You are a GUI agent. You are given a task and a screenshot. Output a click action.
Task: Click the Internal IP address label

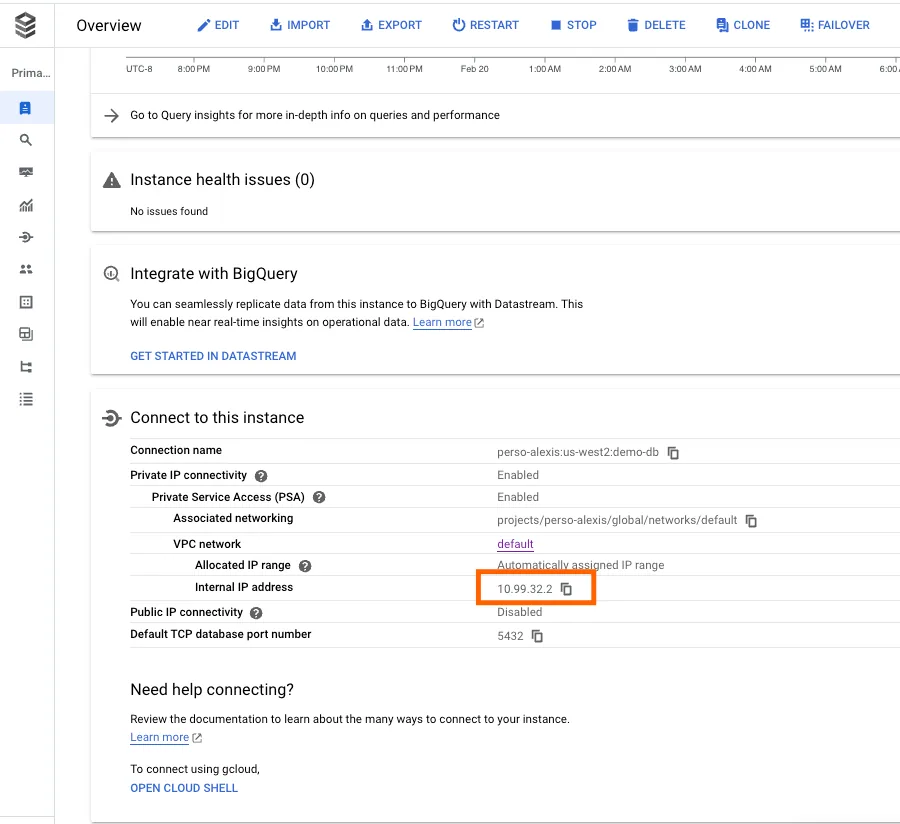click(244, 587)
